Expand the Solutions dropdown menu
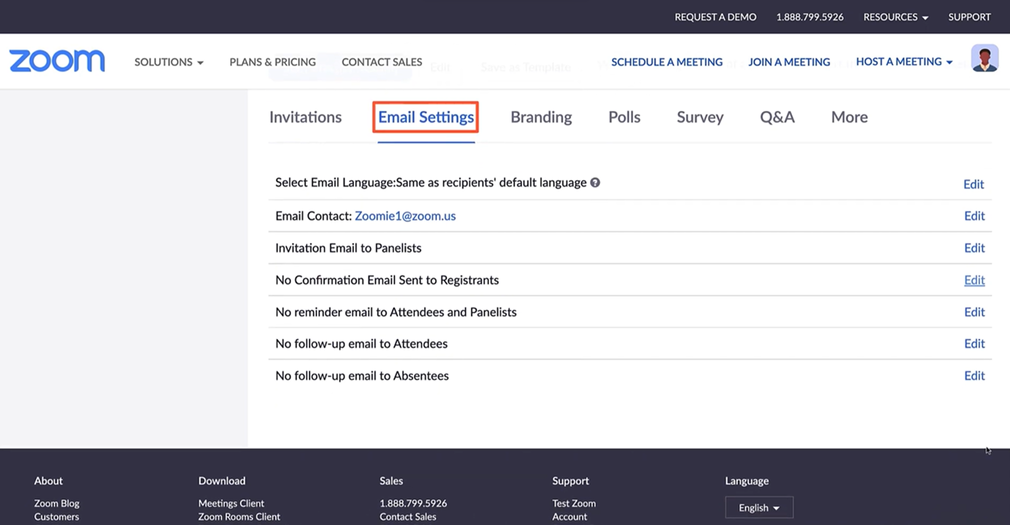 (x=169, y=62)
